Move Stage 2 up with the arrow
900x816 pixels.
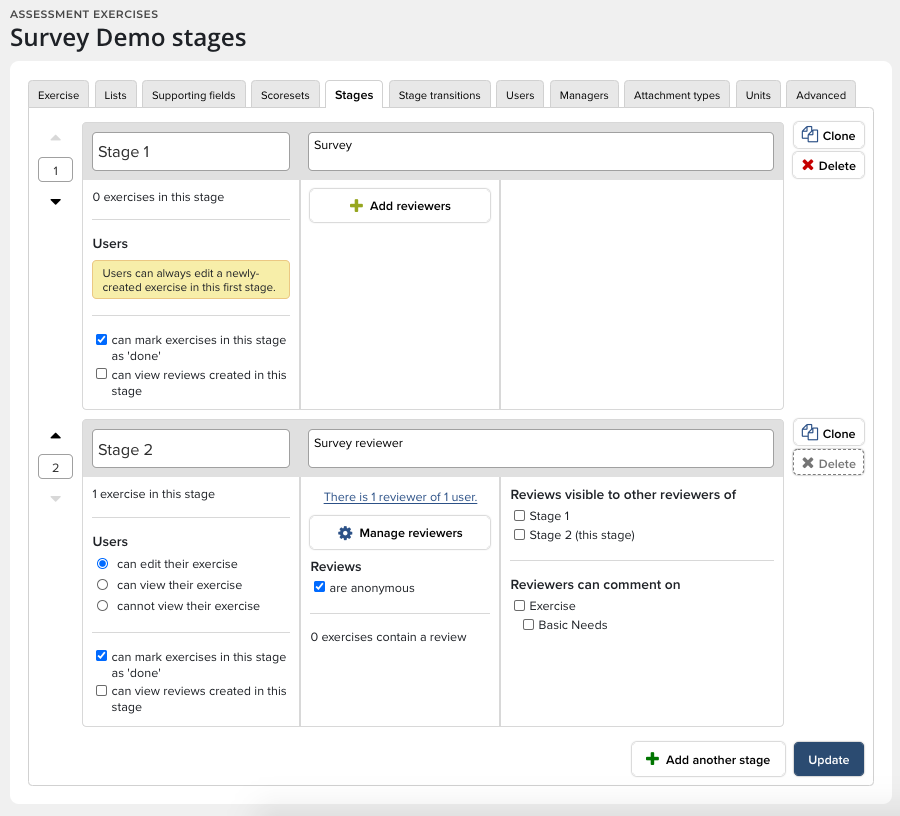coord(56,436)
